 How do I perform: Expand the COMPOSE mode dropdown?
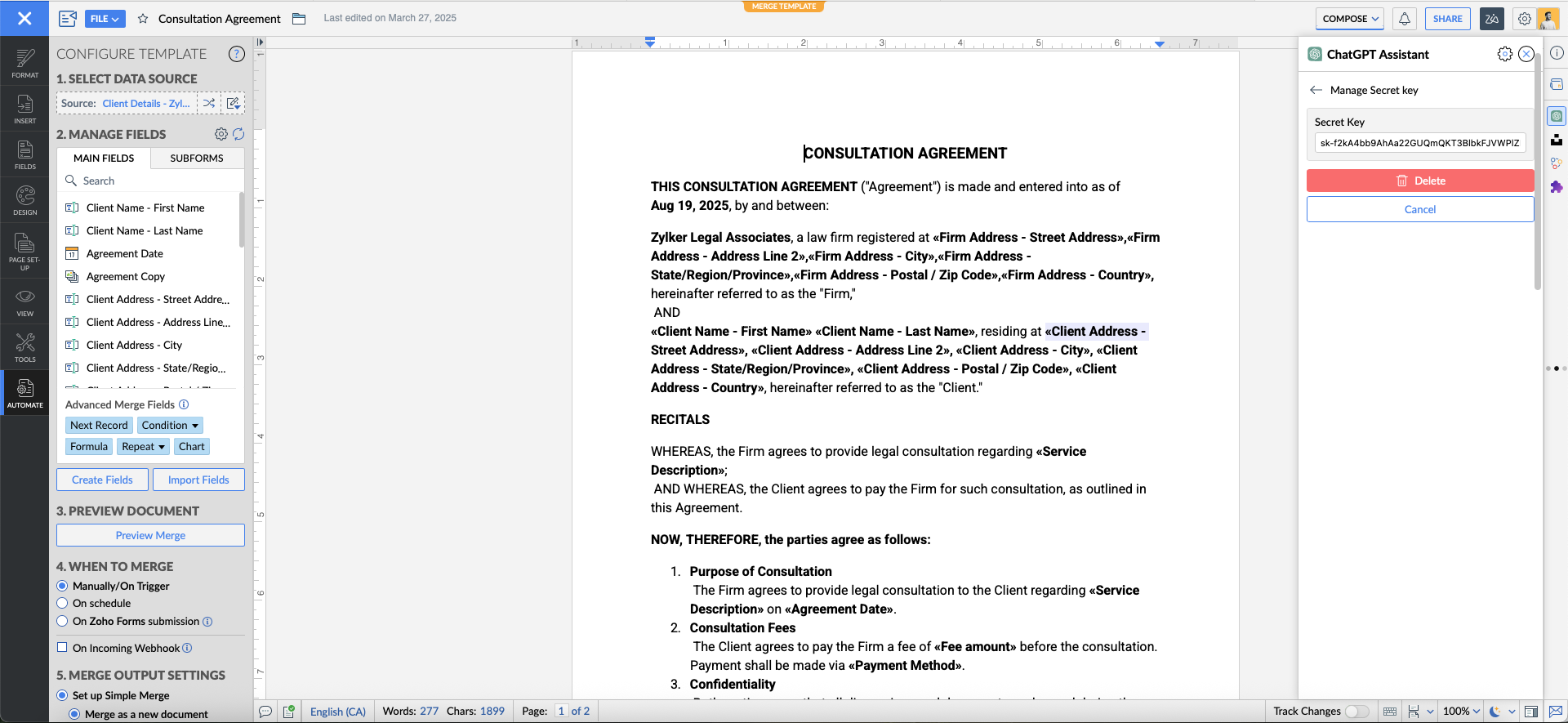coord(1351,19)
